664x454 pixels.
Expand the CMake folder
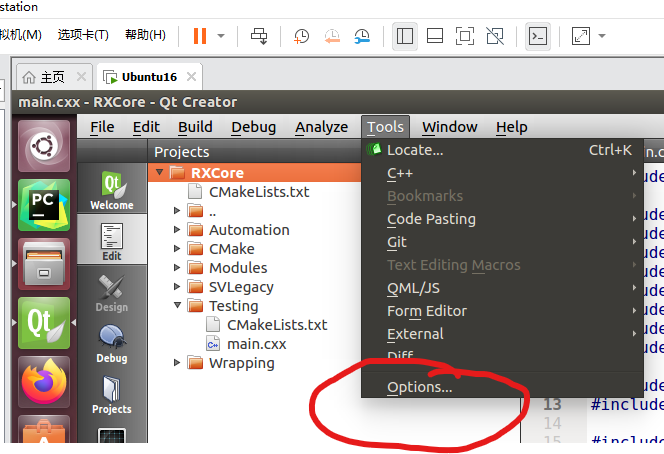tap(177, 249)
